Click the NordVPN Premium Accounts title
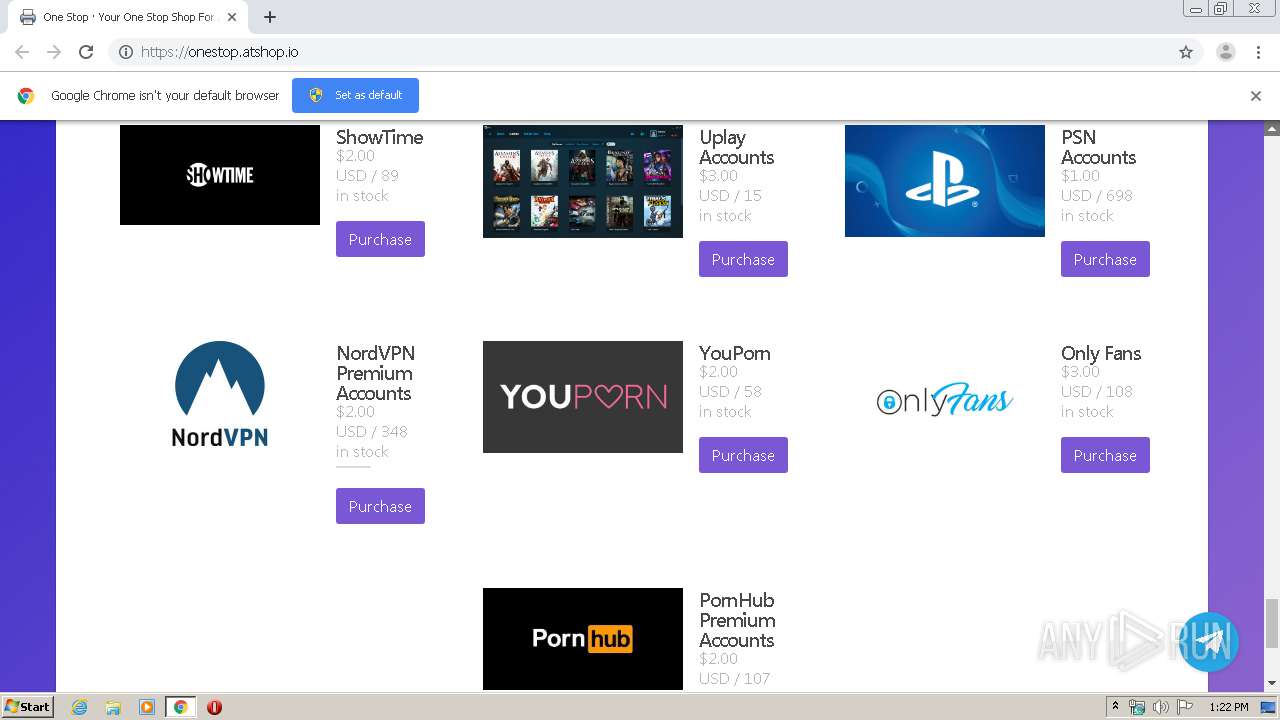Screen dimensions: 1280x720 click(x=375, y=373)
